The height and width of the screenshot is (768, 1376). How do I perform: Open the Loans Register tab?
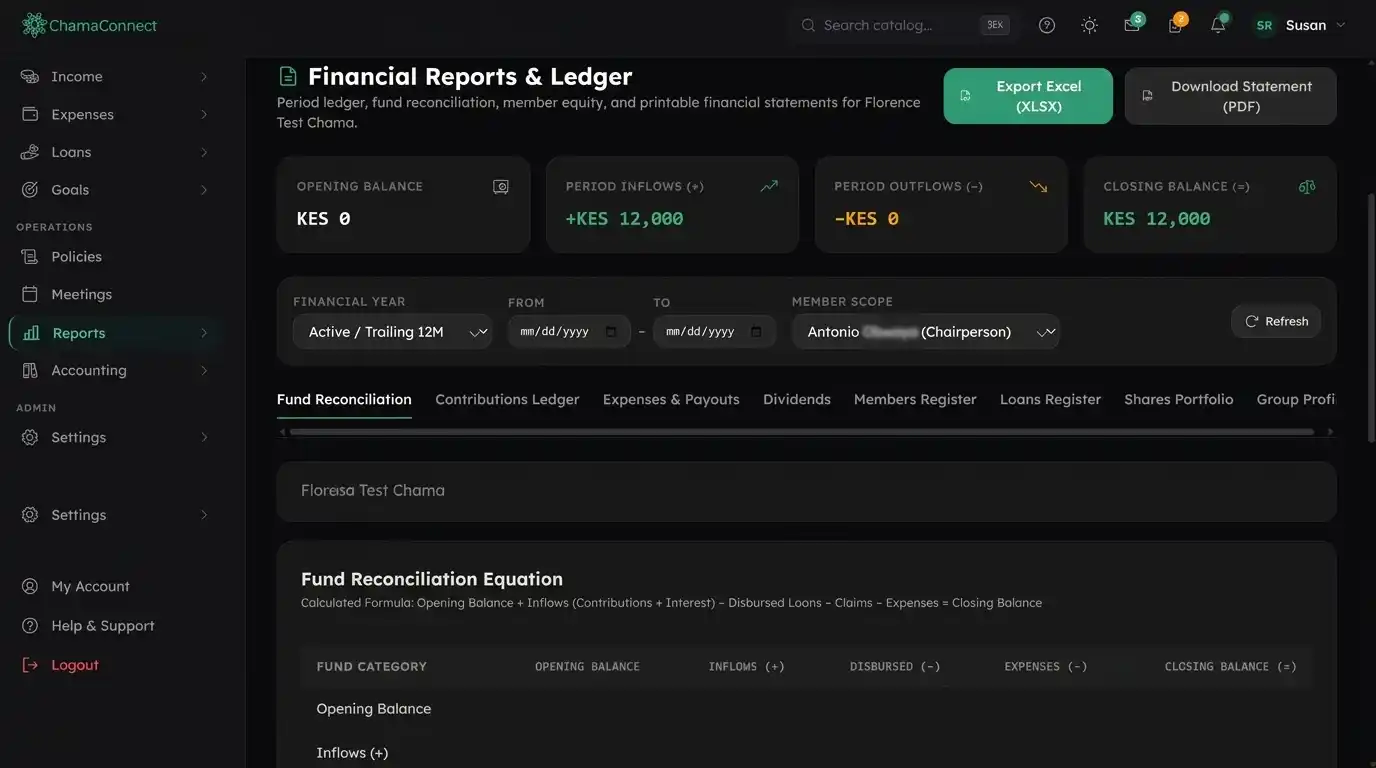coord(1050,399)
